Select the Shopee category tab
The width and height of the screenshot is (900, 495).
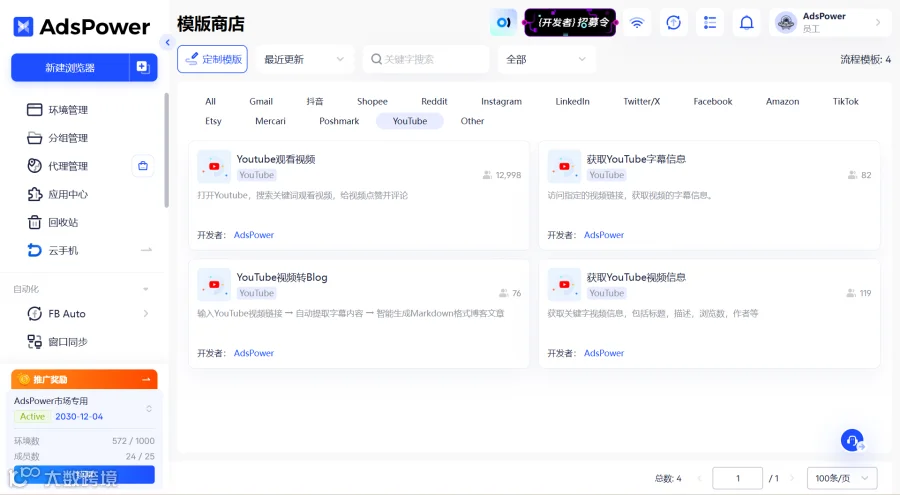373,102
